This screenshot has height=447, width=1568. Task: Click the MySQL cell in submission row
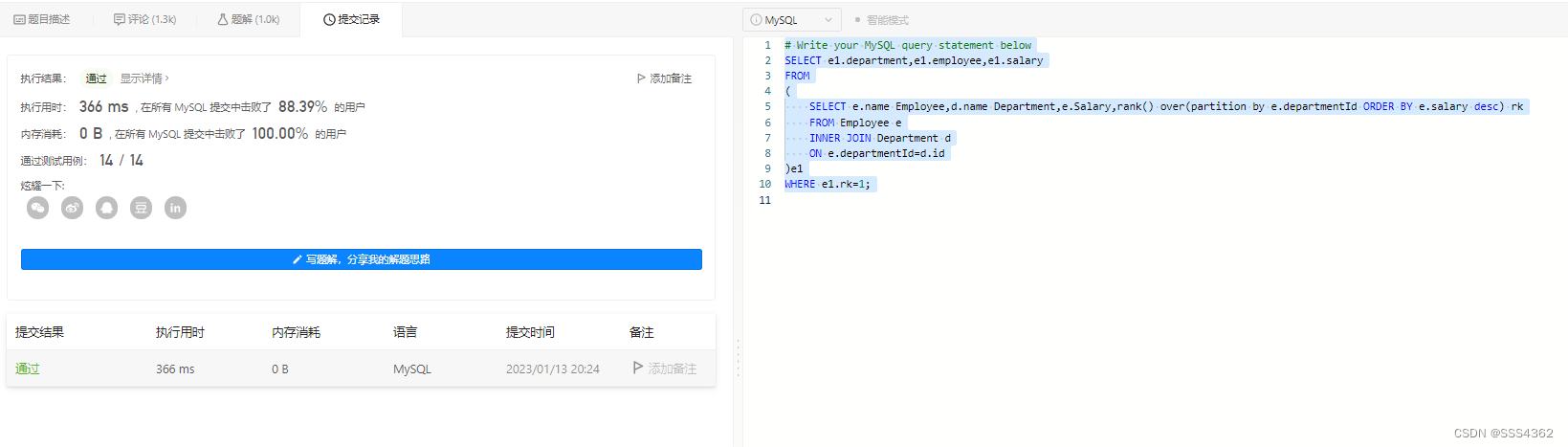(x=412, y=369)
